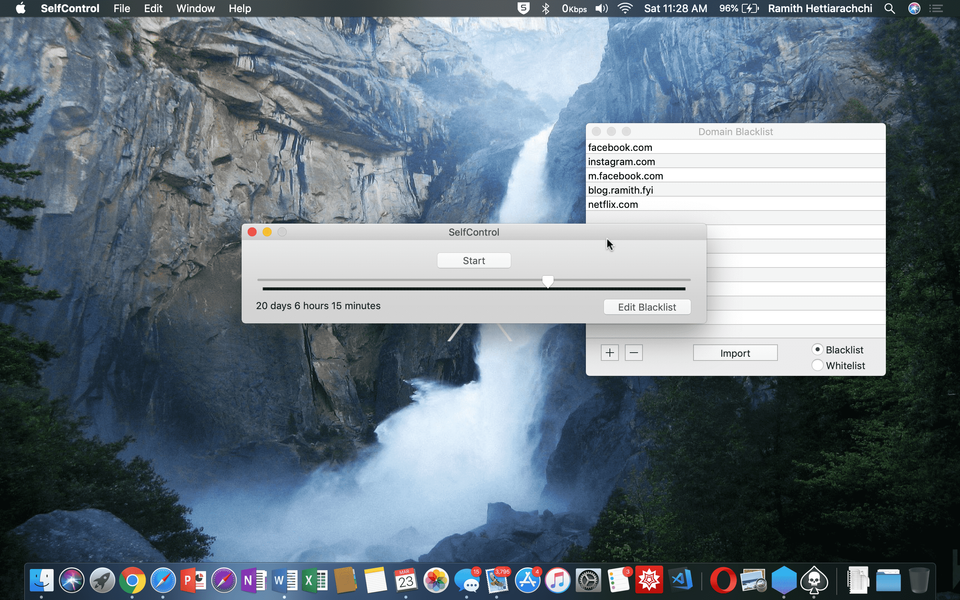960x600 pixels.
Task: Select netflix.com in the Domain Blacklist
Action: 613,204
